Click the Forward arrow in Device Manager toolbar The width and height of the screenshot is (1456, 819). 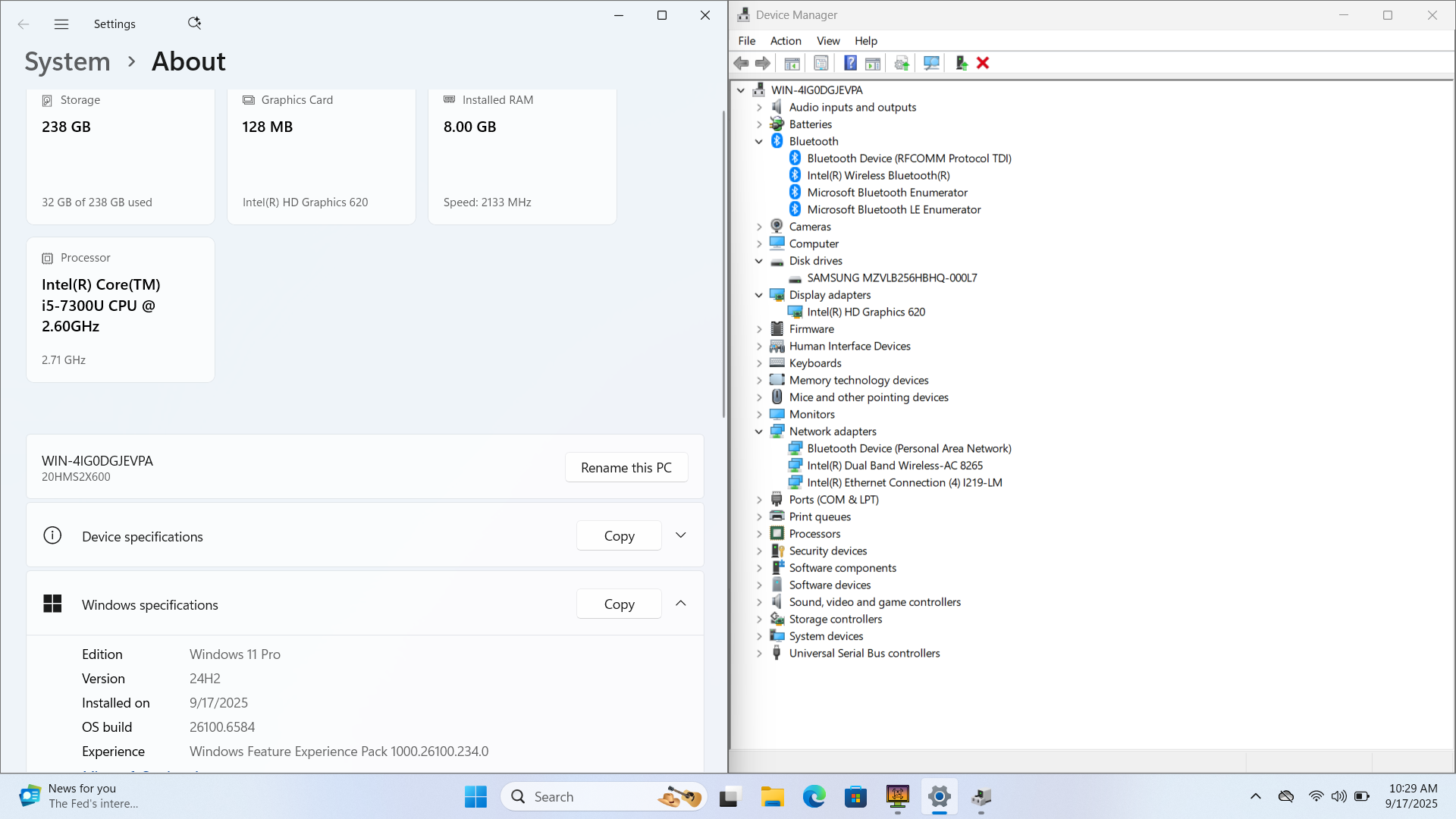pyautogui.click(x=763, y=64)
